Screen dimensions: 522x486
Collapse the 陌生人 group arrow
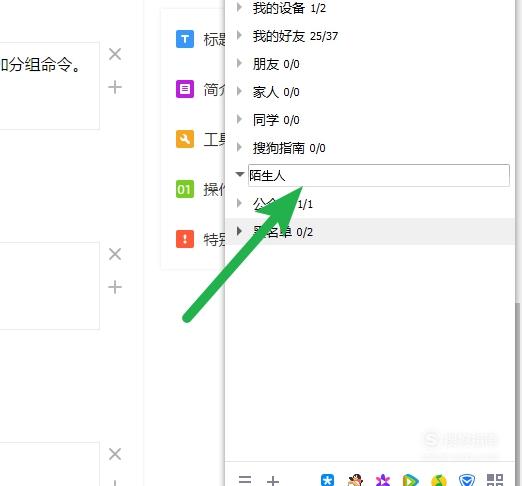click(x=239, y=174)
